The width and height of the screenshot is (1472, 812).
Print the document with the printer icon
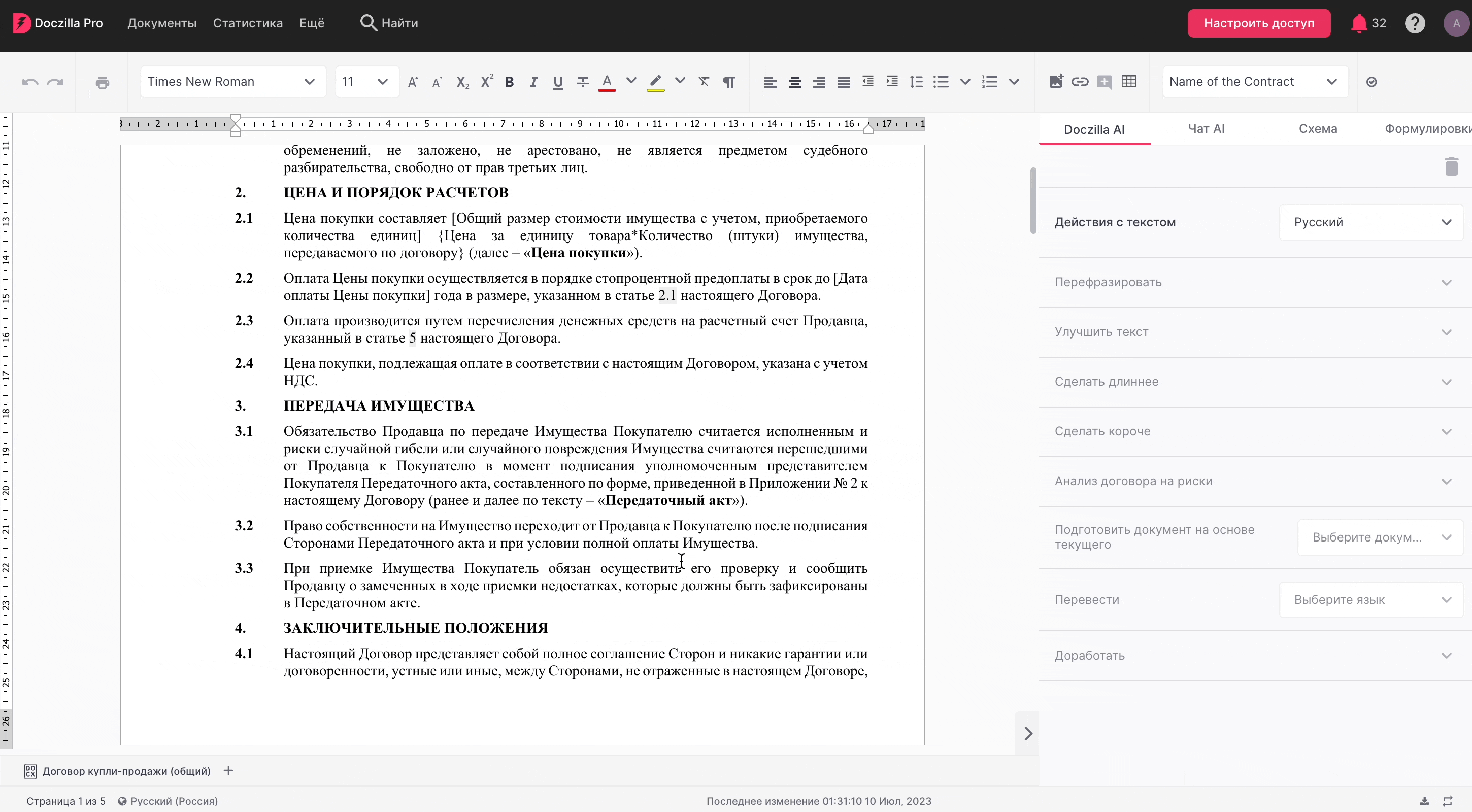click(103, 82)
